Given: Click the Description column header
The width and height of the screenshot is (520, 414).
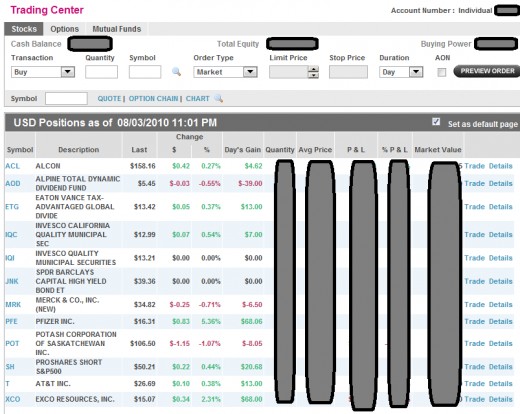Looking at the screenshot, I should point(79,150).
